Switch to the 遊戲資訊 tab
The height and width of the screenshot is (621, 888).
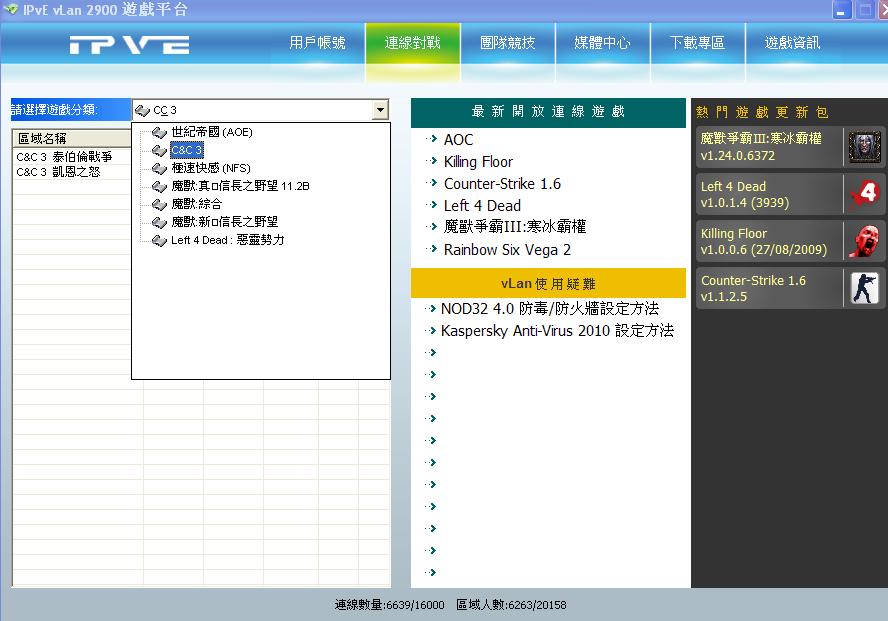click(x=792, y=44)
